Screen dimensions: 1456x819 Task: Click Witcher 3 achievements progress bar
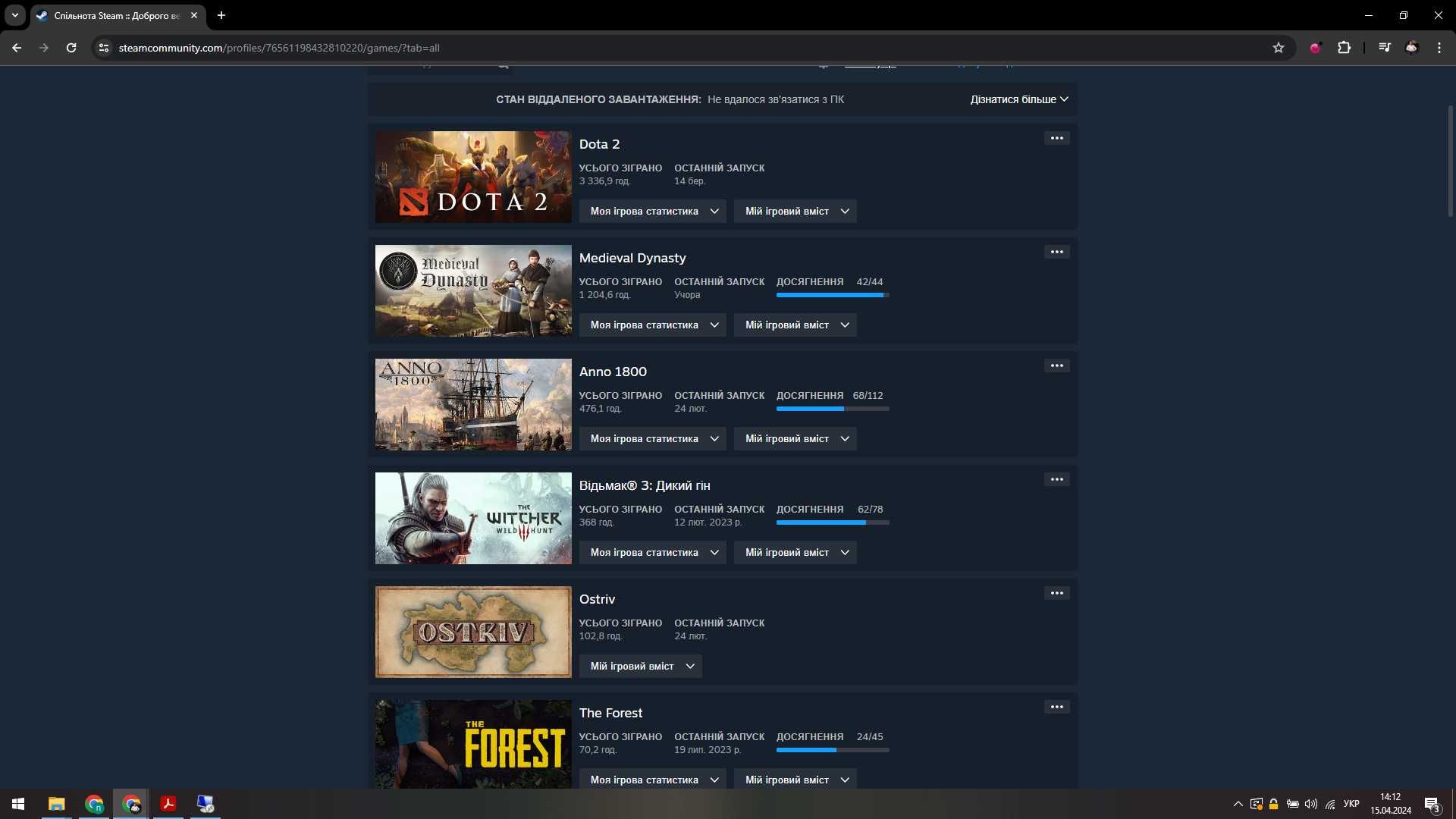[833, 522]
